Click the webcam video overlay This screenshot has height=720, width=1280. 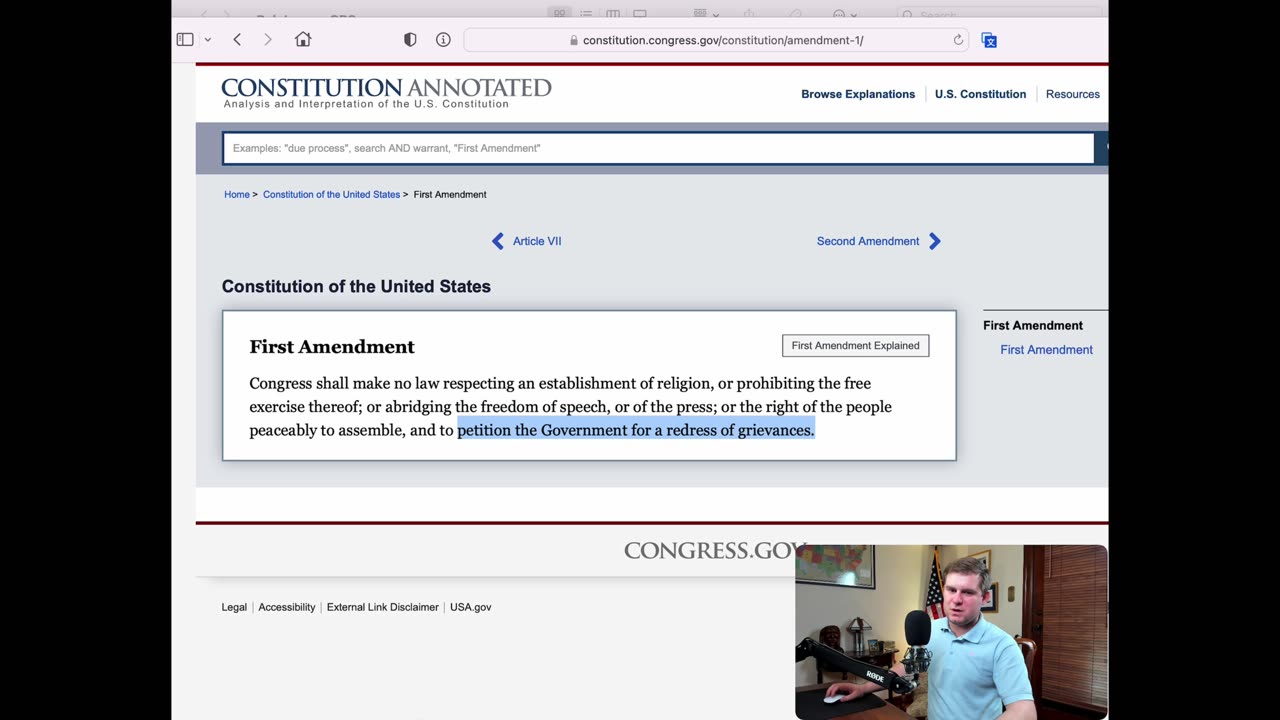point(951,632)
